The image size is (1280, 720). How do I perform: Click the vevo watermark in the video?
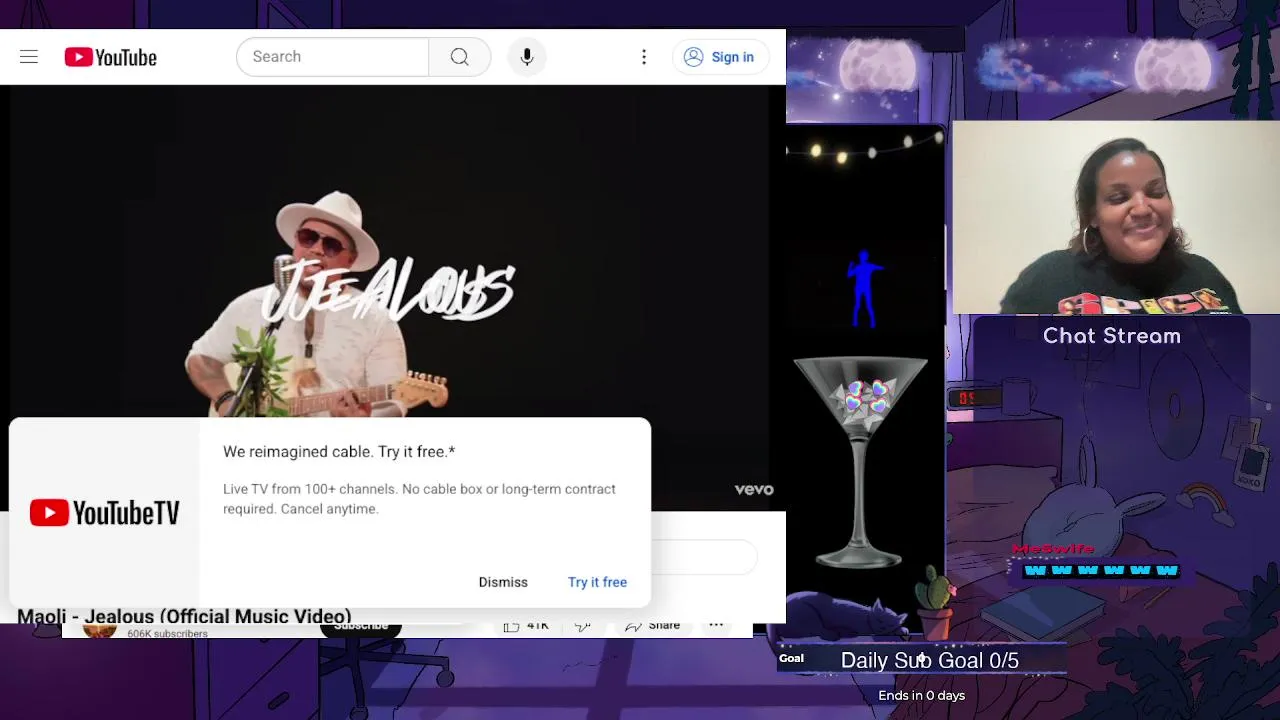(x=754, y=489)
